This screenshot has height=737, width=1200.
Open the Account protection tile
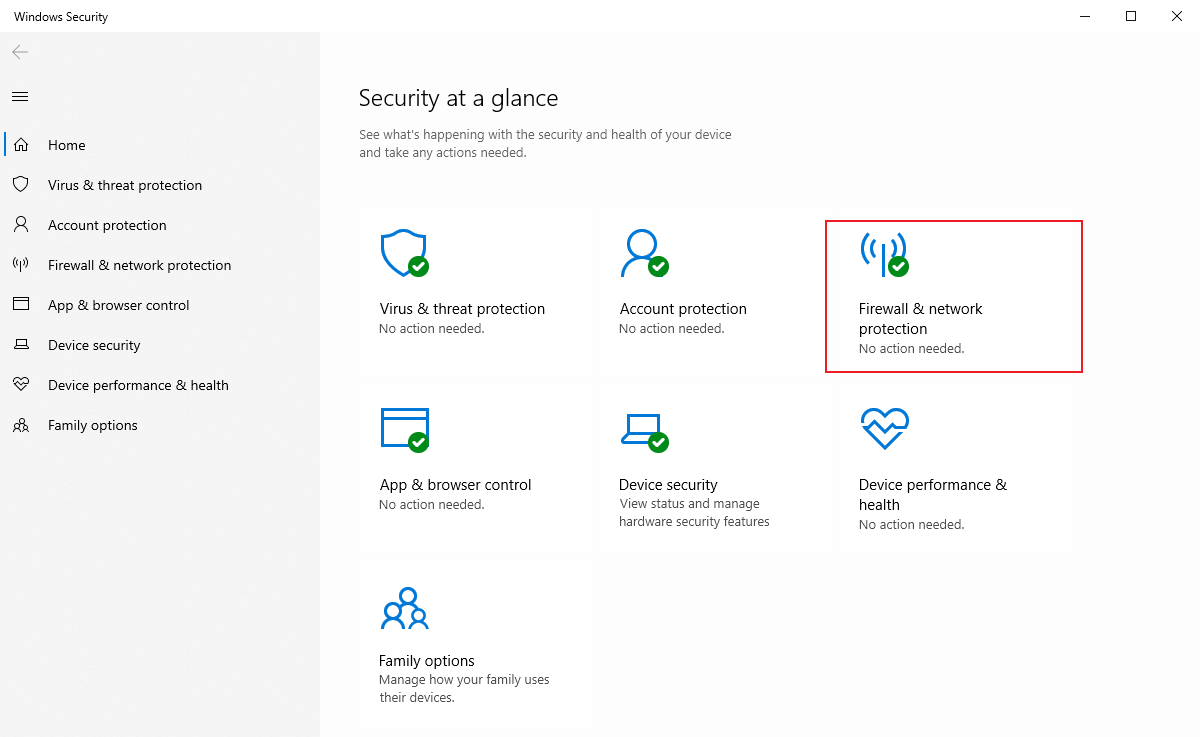715,290
